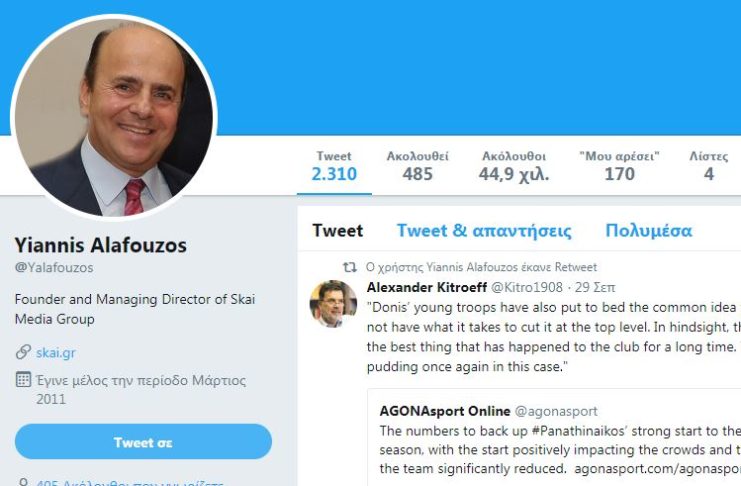Click the retweet icon above the tweet

(x=349, y=267)
